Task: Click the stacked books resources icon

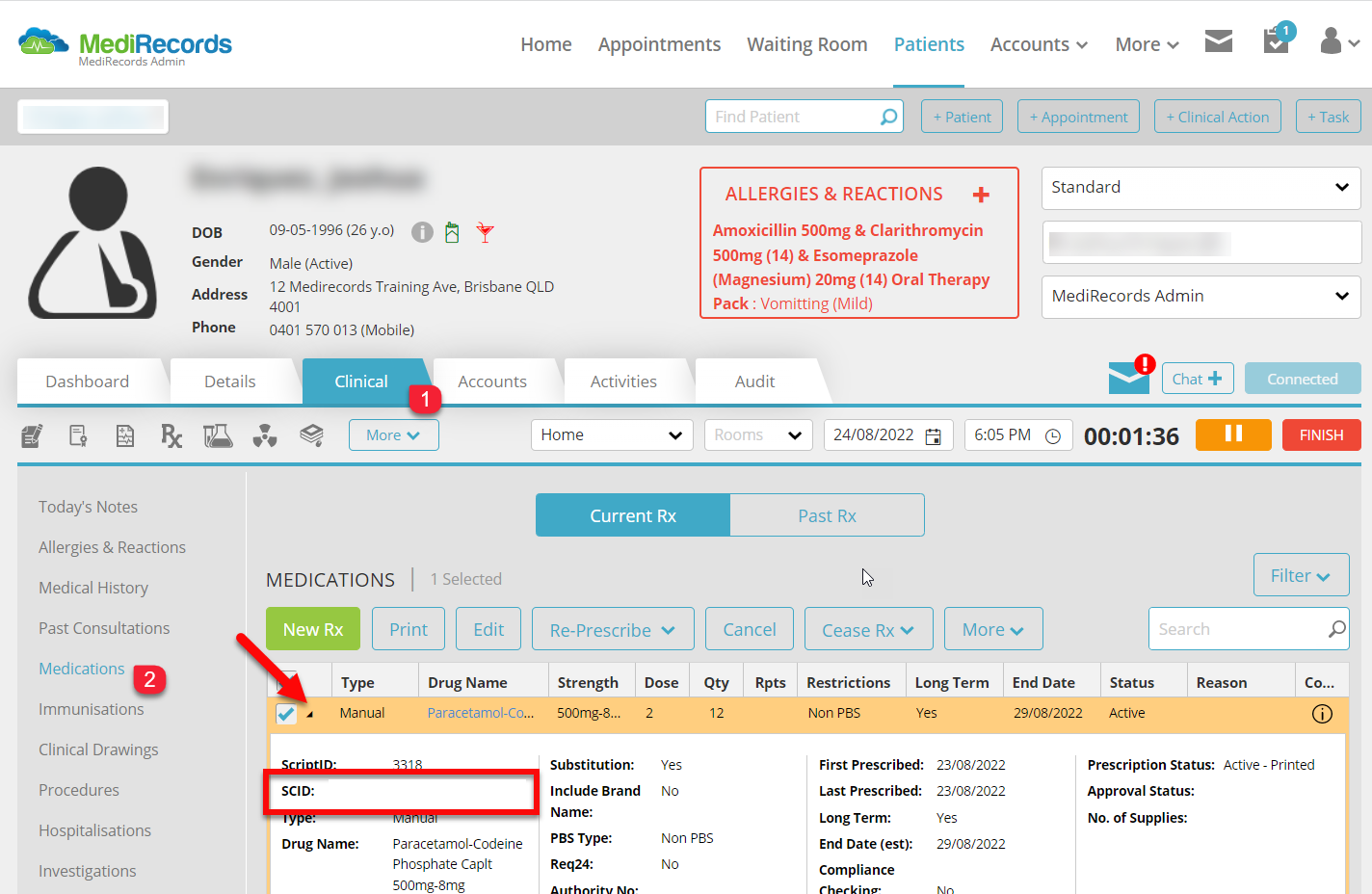Action: coord(311,435)
